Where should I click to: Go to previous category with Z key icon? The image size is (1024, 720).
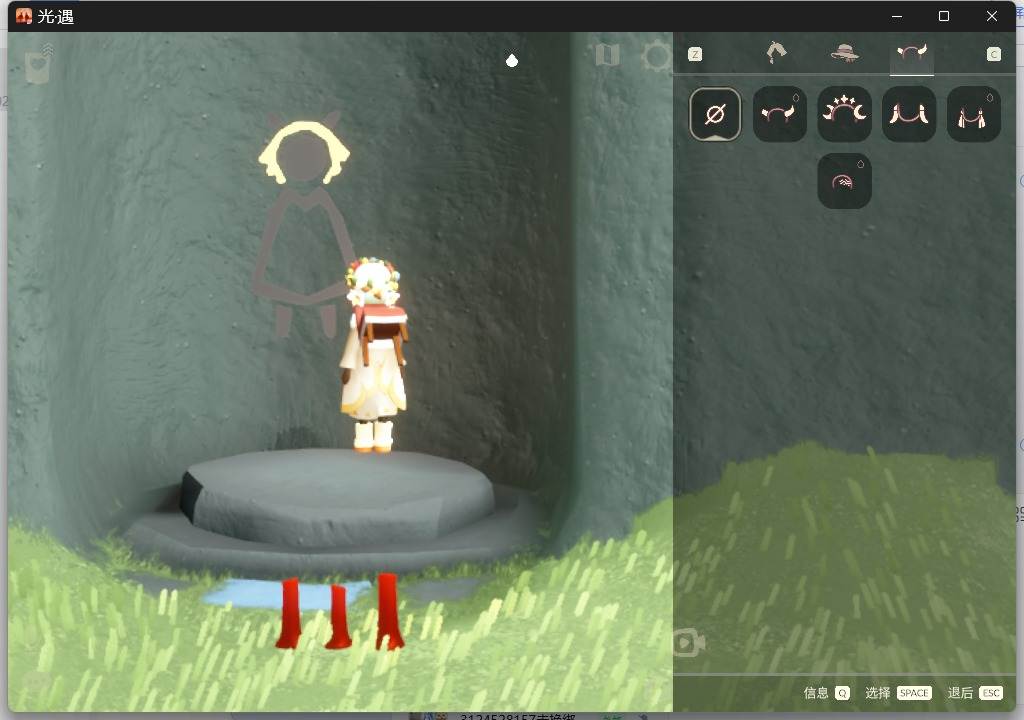pyautogui.click(x=695, y=54)
